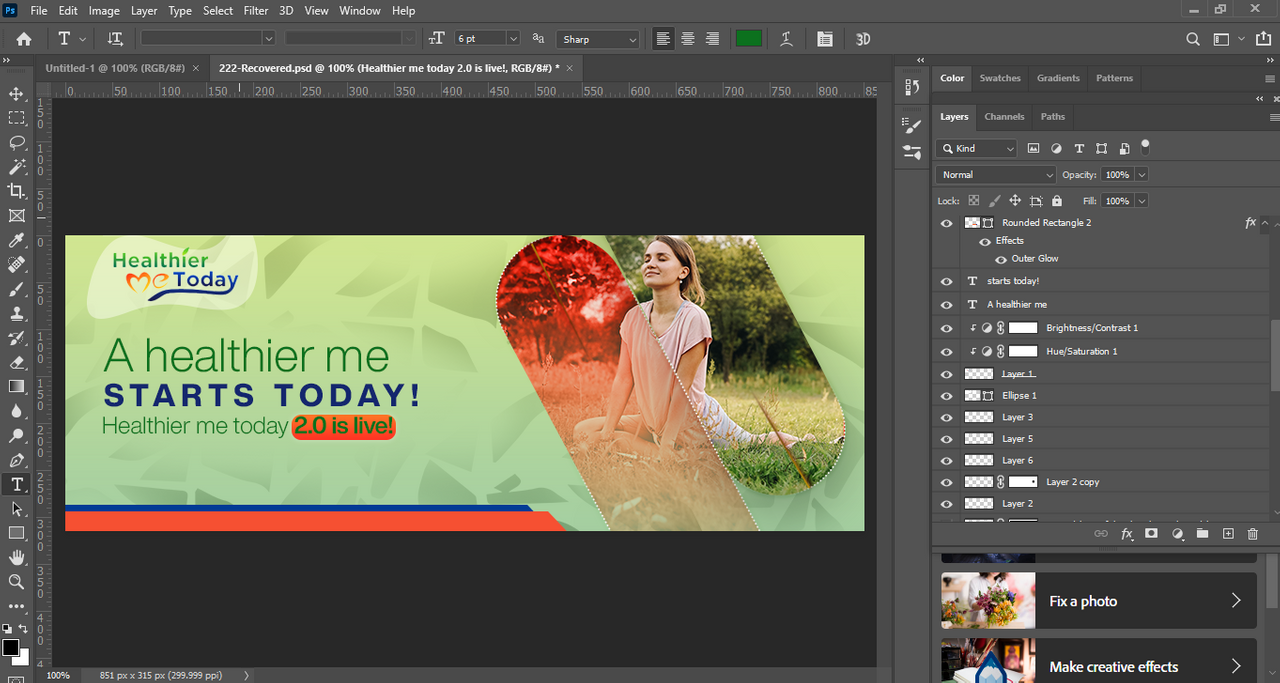Open the font size dropdown

click(x=513, y=39)
